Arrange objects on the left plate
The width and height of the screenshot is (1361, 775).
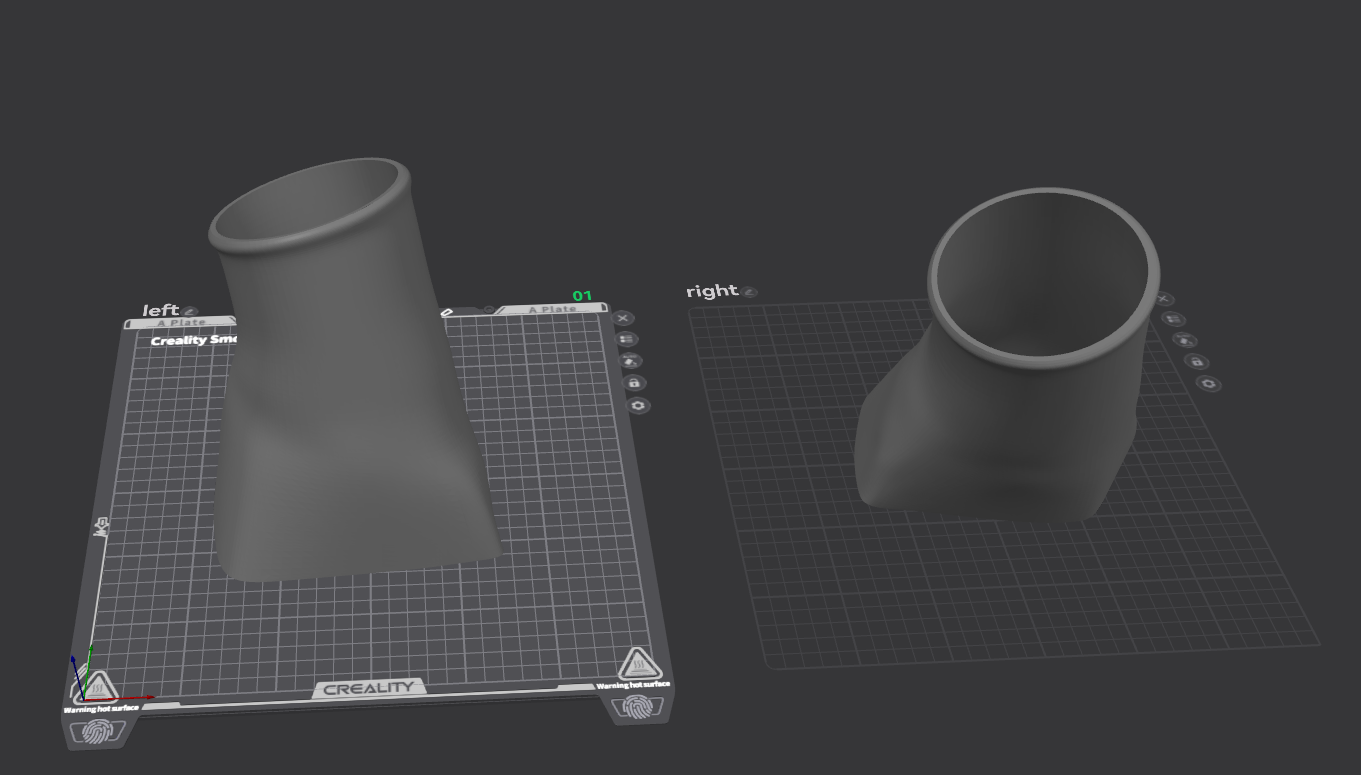click(x=627, y=340)
